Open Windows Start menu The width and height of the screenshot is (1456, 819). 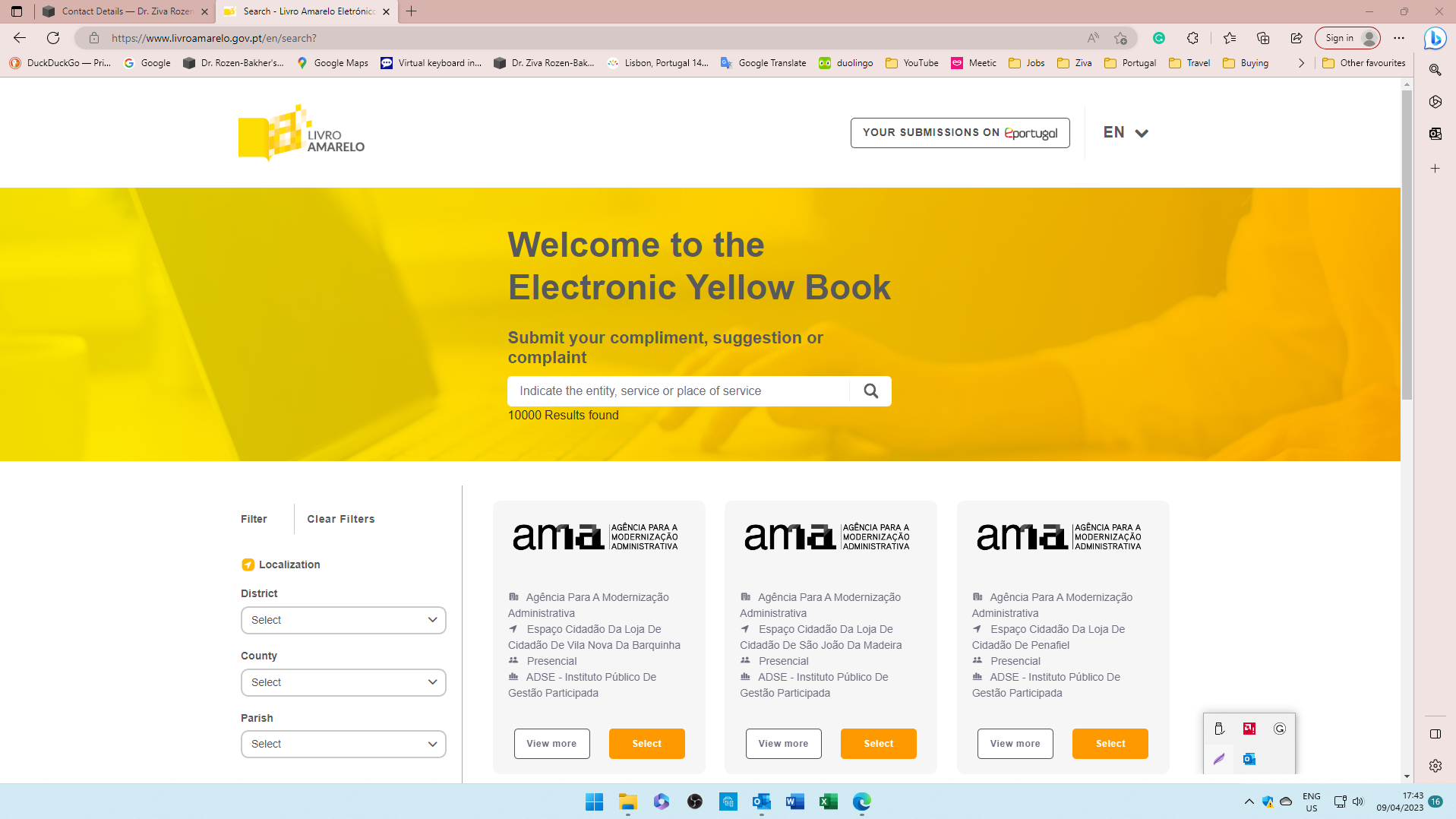594,802
